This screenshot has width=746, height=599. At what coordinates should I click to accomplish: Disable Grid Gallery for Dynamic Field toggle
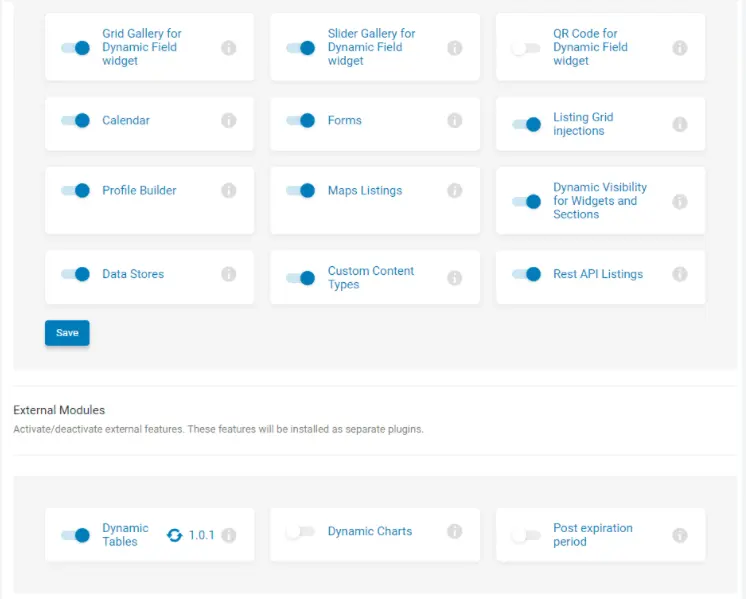pyautogui.click(x=75, y=48)
